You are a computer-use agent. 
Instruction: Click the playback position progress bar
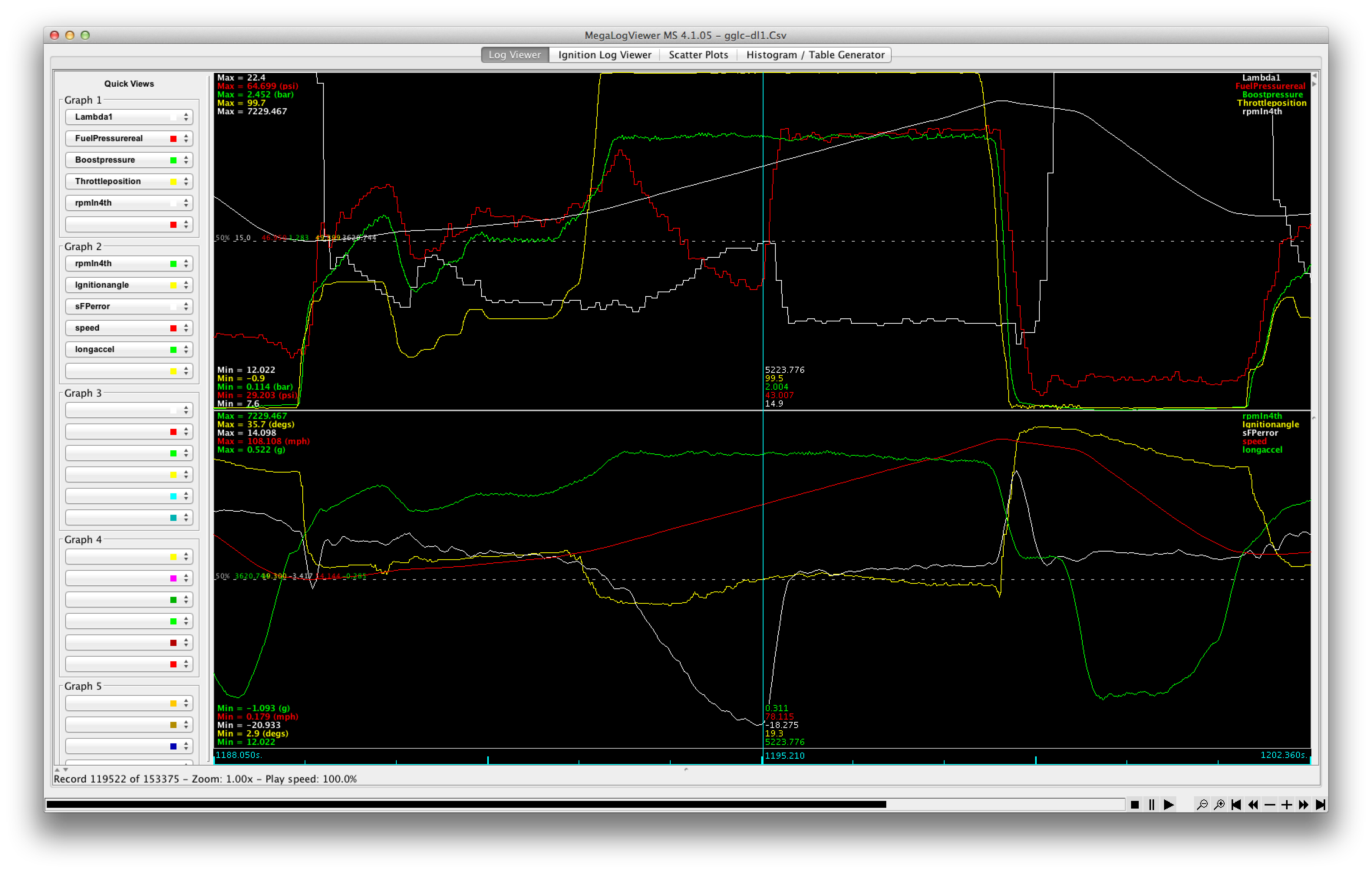click(x=570, y=805)
